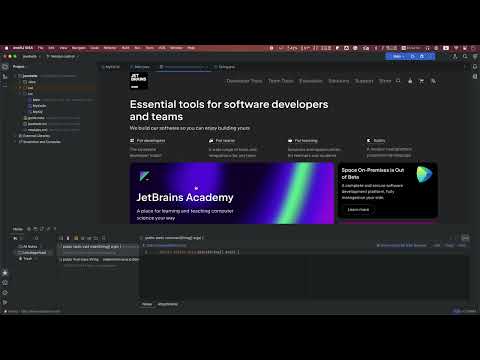Click the bottom-most left stripe tool icon
Viewport: 480px width, 360px height.
click(5, 302)
